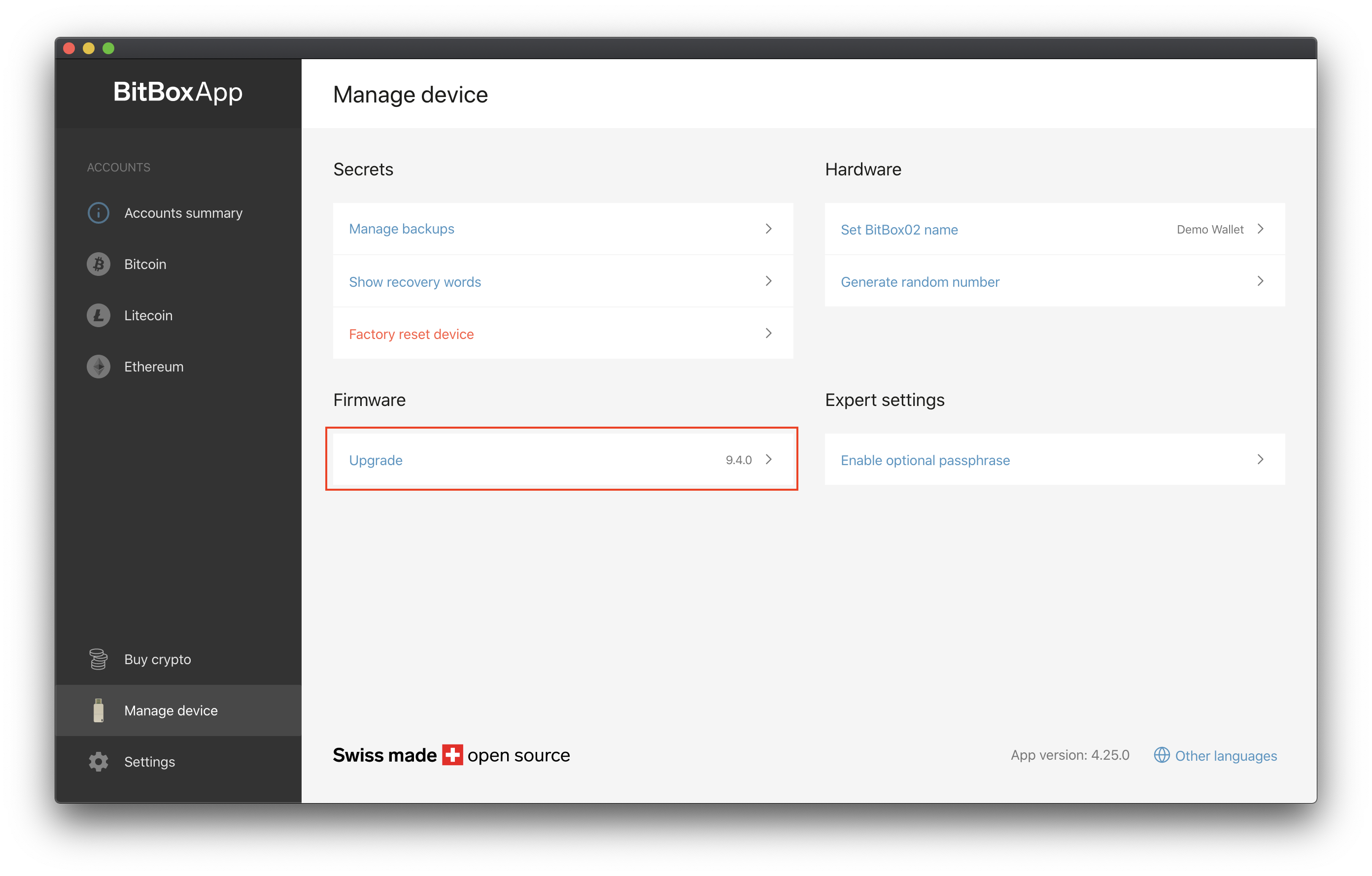This screenshot has height=876, width=1372.
Task: Open the Buy crypto page
Action: pos(178,659)
